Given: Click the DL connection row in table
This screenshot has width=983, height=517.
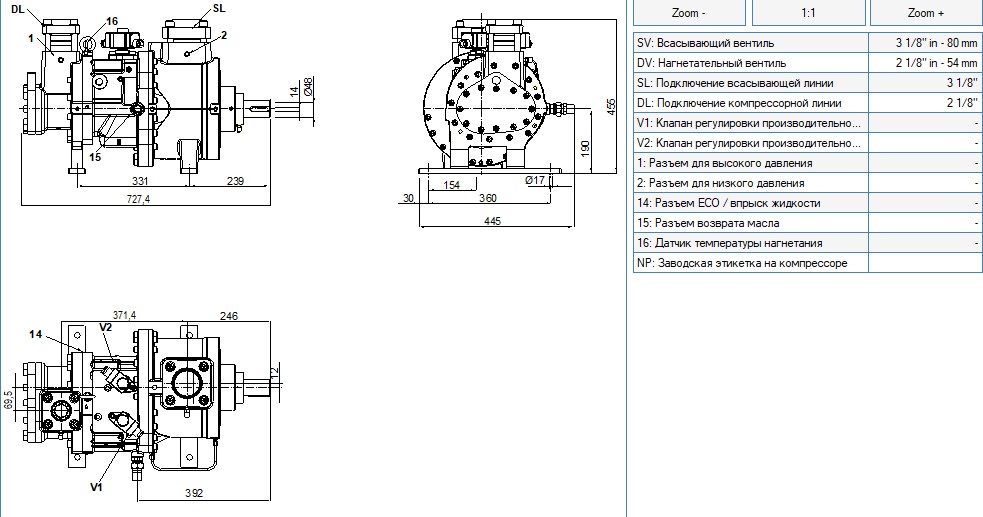Looking at the screenshot, I should (x=807, y=103).
